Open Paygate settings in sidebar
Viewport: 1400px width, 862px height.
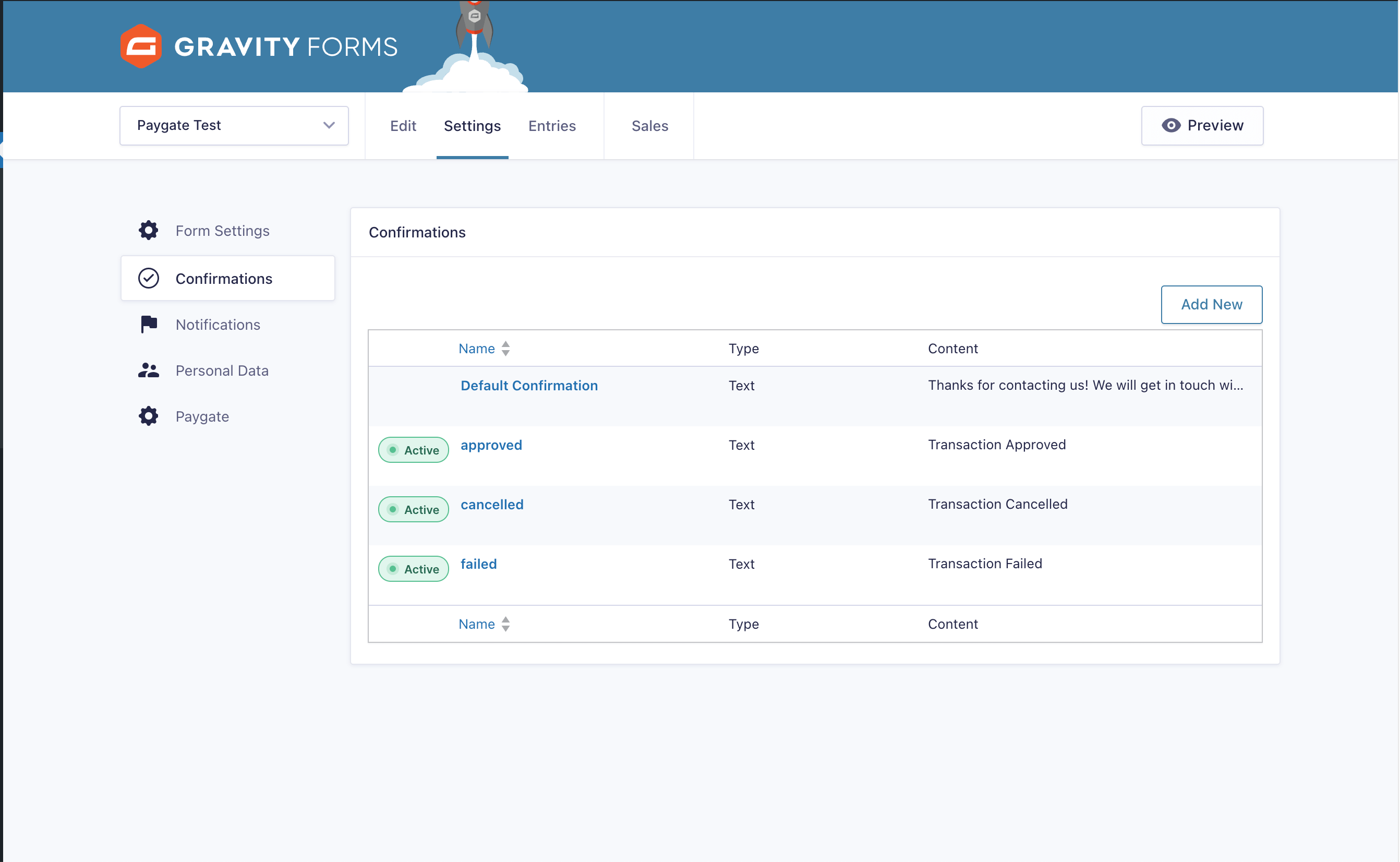tap(228, 416)
